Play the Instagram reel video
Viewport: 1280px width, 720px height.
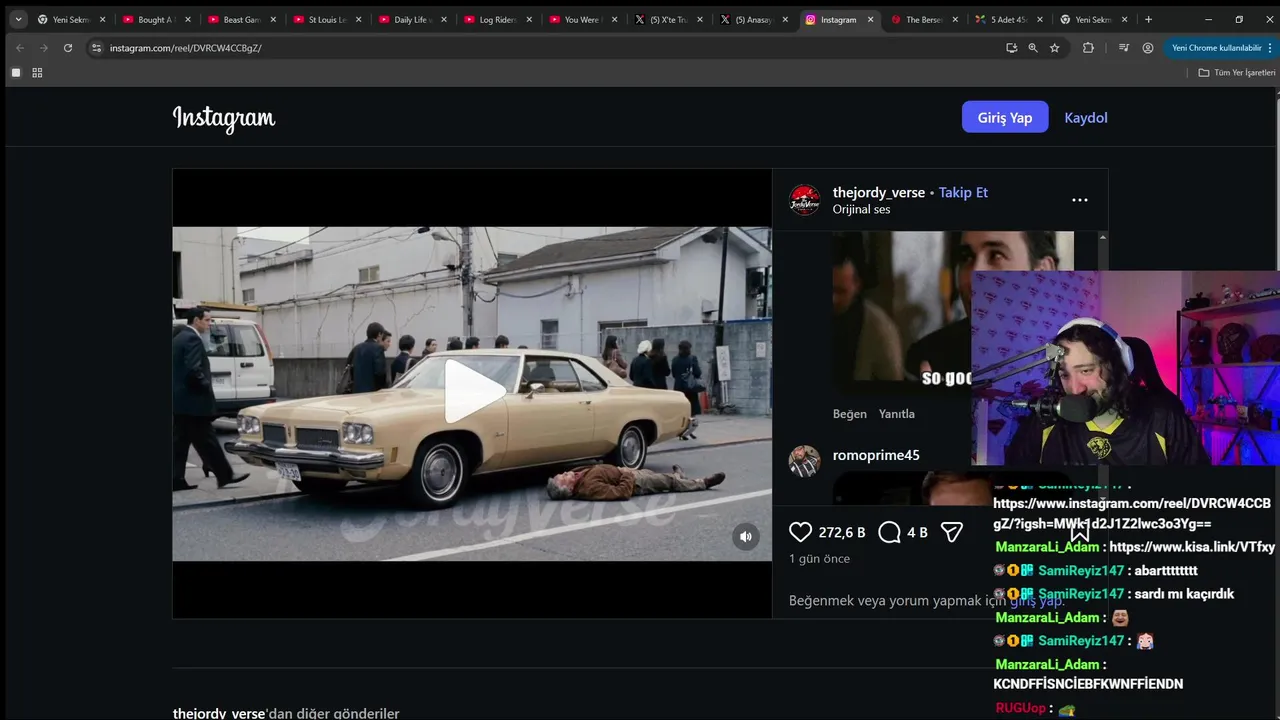[474, 392]
